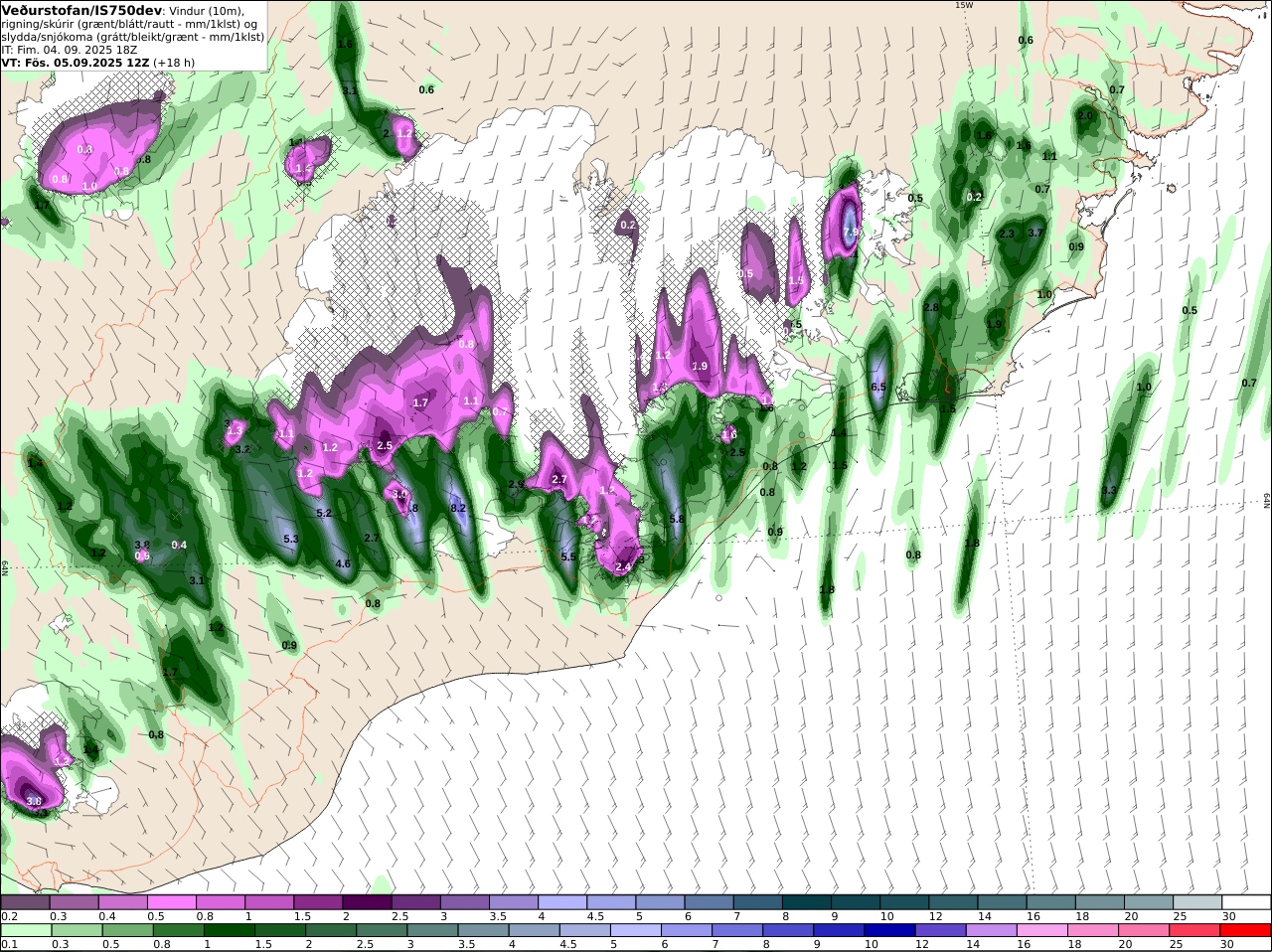Click the 3.3 precipitation value
The width and height of the screenshot is (1272, 952).
pos(1110,490)
